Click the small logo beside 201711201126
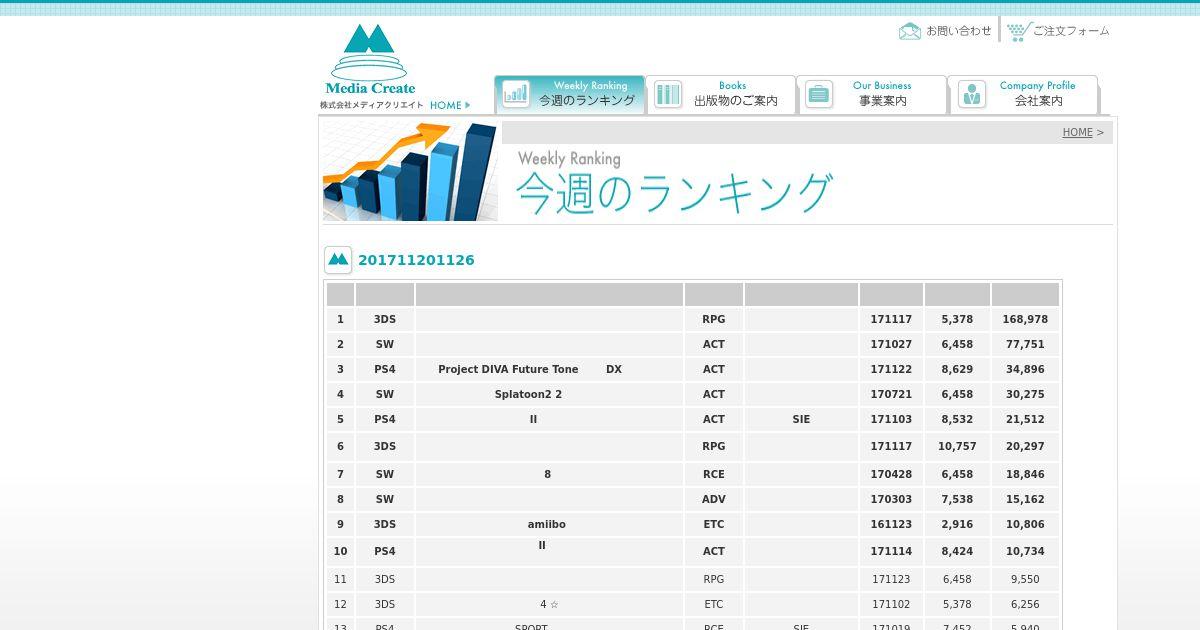The height and width of the screenshot is (630, 1200). click(x=338, y=260)
